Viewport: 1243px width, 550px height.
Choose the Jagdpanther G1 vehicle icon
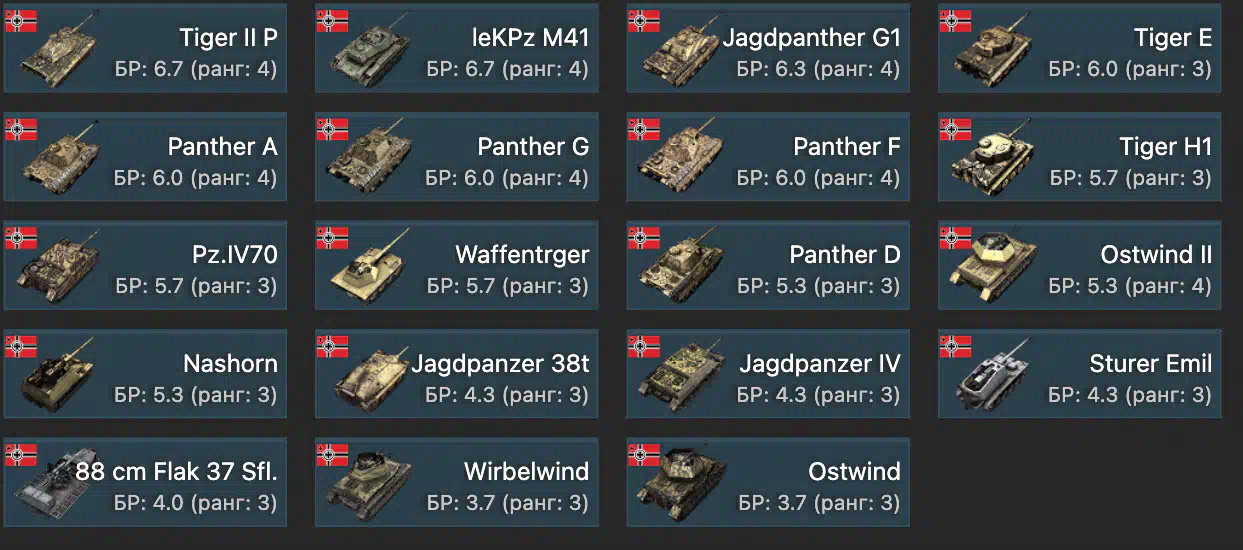(684, 52)
